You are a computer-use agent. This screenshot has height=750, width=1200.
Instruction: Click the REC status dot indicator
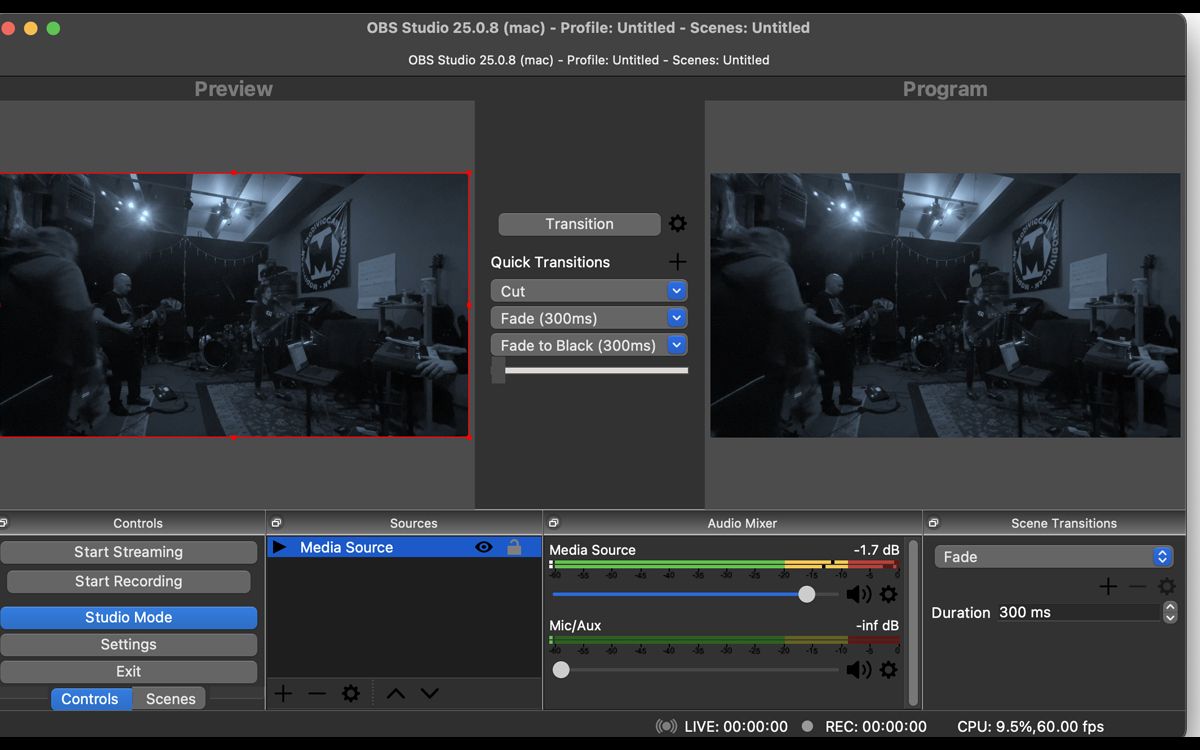[x=807, y=727]
